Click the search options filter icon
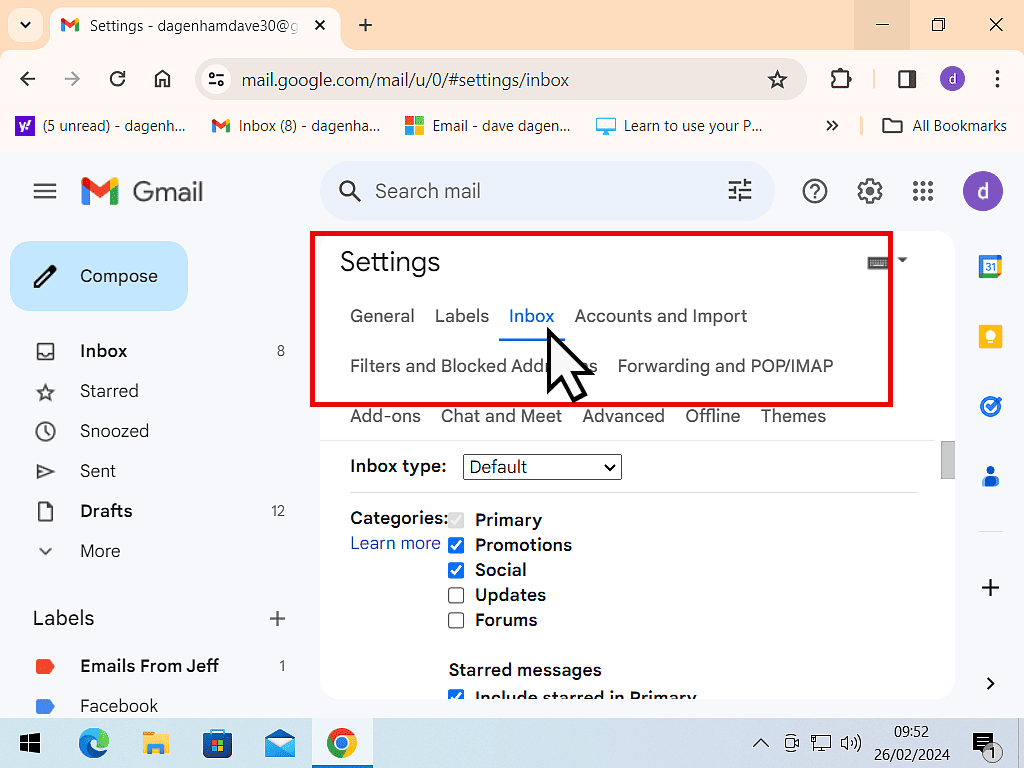1024x768 pixels. [739, 191]
